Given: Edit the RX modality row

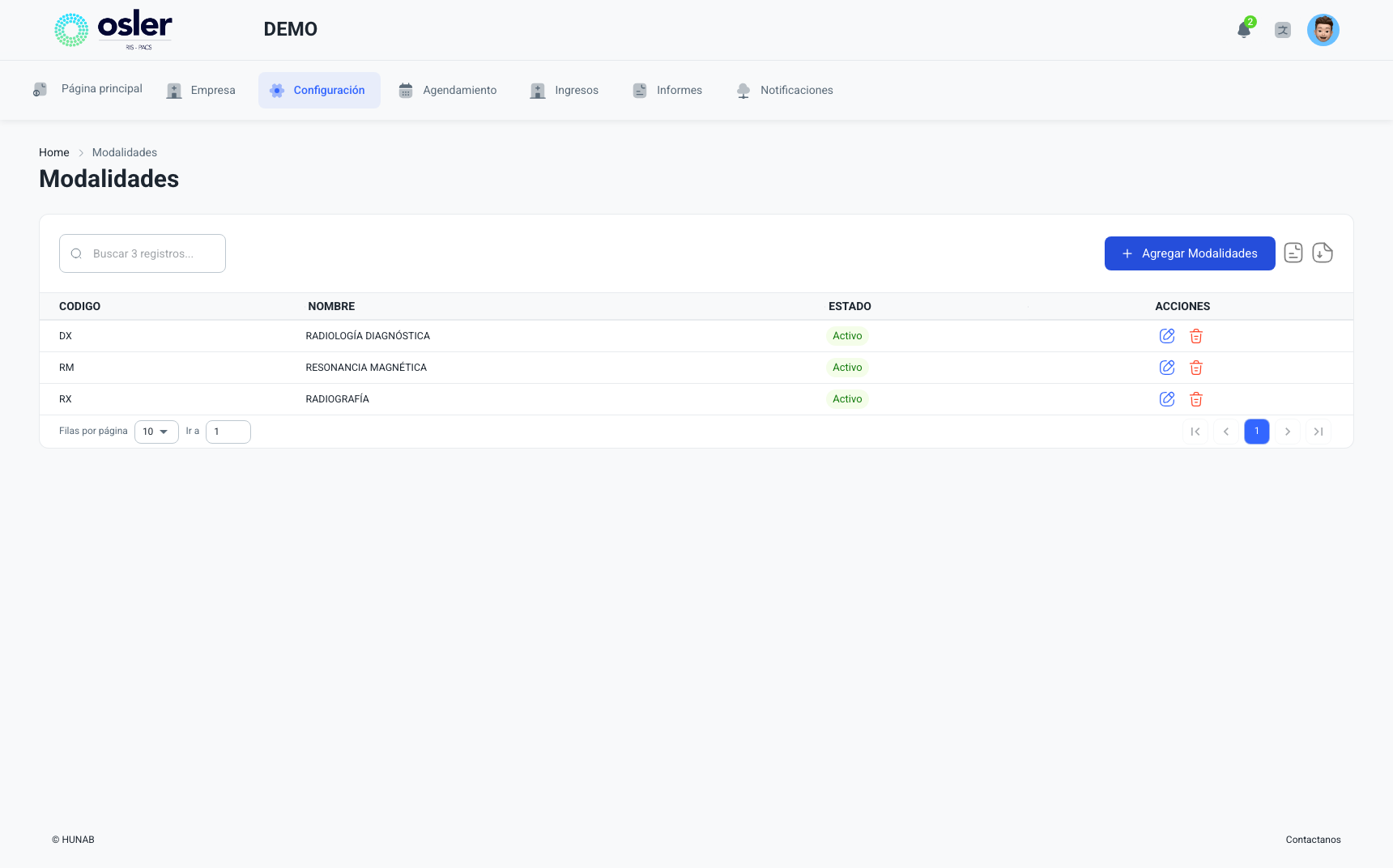Looking at the screenshot, I should [1167, 399].
